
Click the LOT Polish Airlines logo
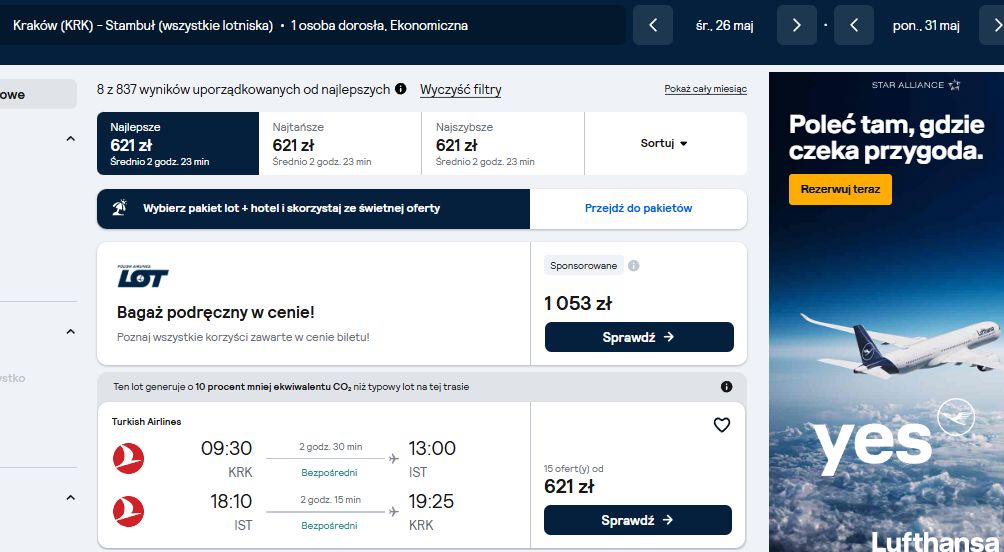click(x=143, y=276)
